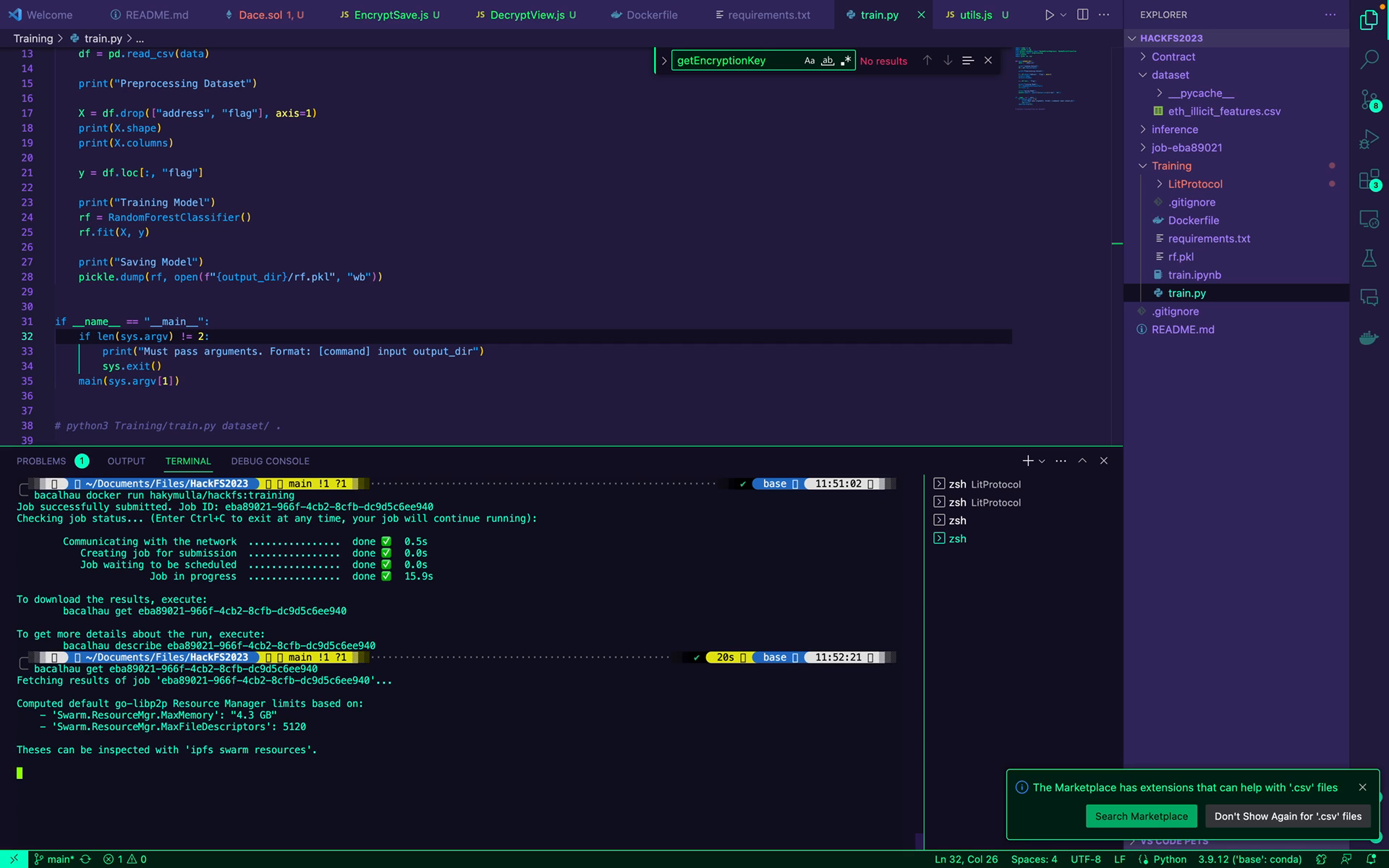
Task: Jump to next find match
Action: (948, 60)
